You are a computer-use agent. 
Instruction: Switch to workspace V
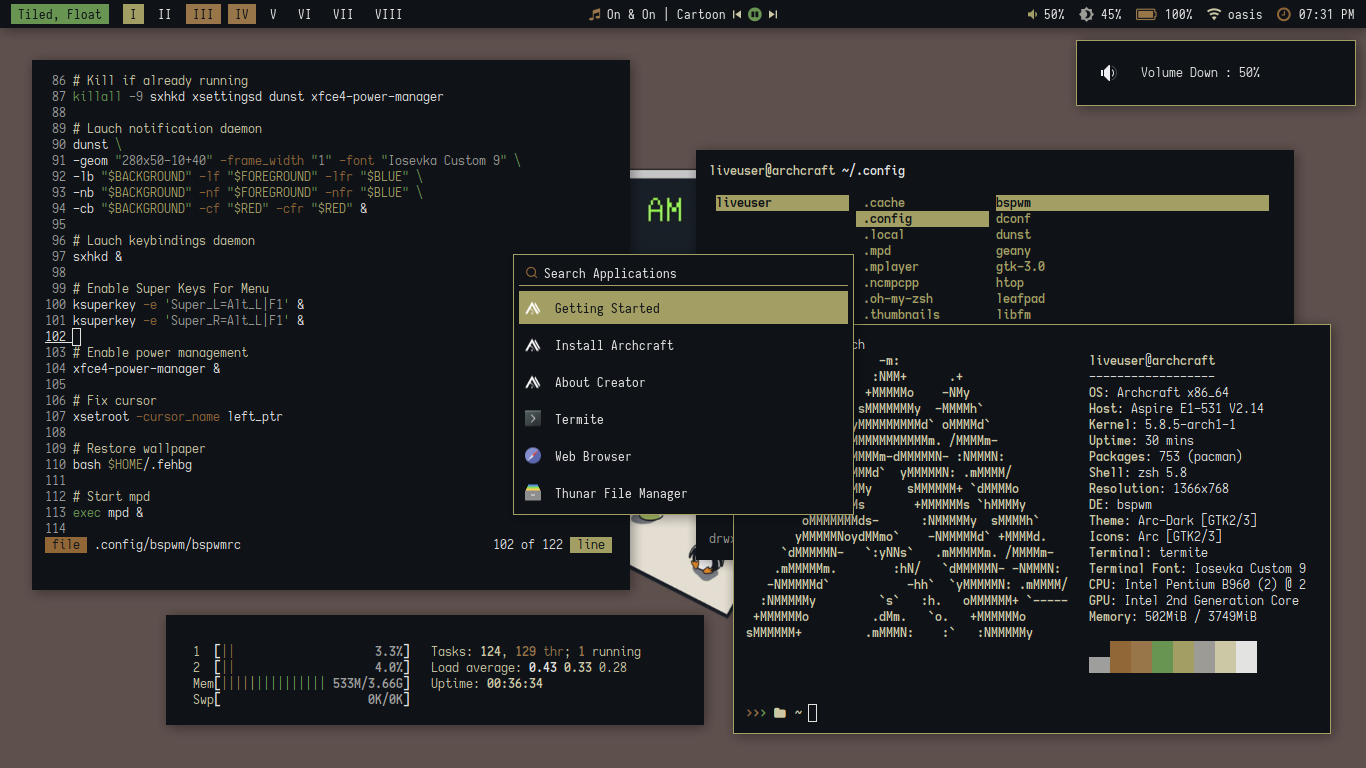click(273, 15)
